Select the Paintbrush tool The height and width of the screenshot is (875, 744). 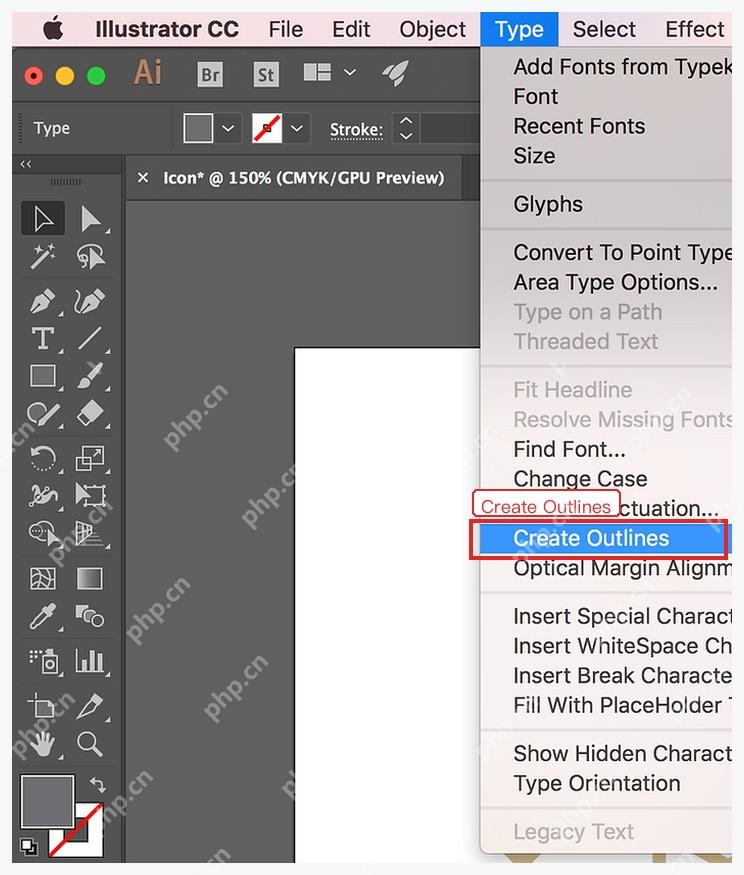[90, 376]
